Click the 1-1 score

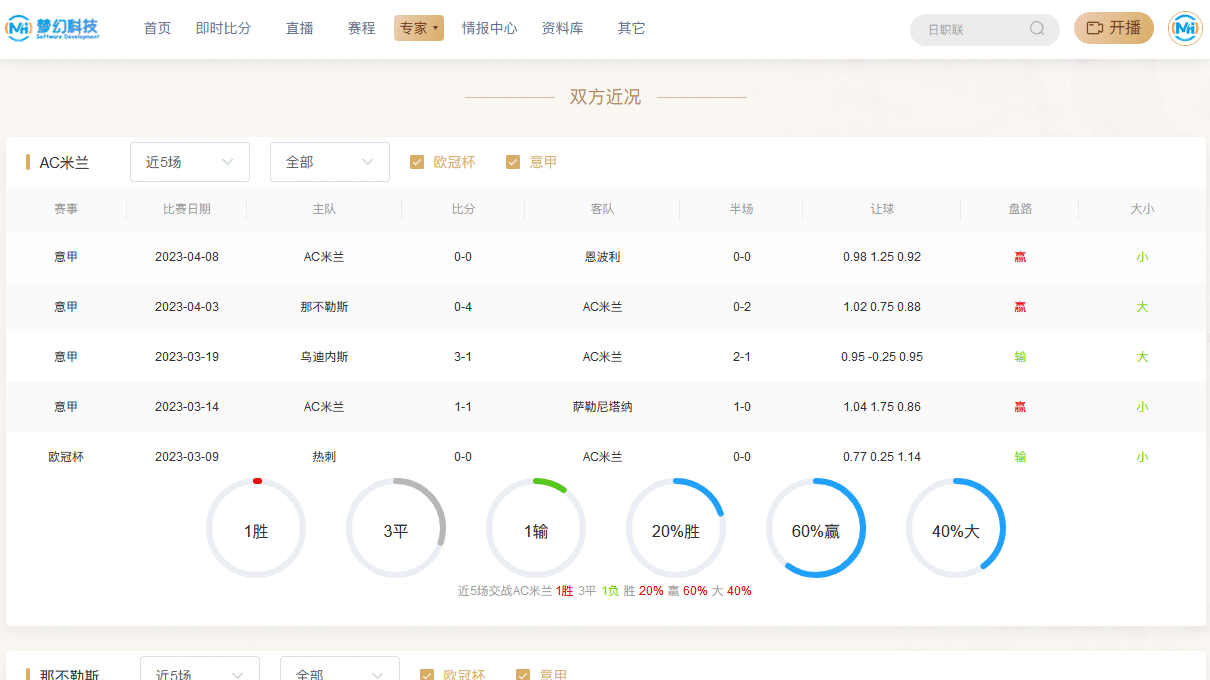(463, 407)
